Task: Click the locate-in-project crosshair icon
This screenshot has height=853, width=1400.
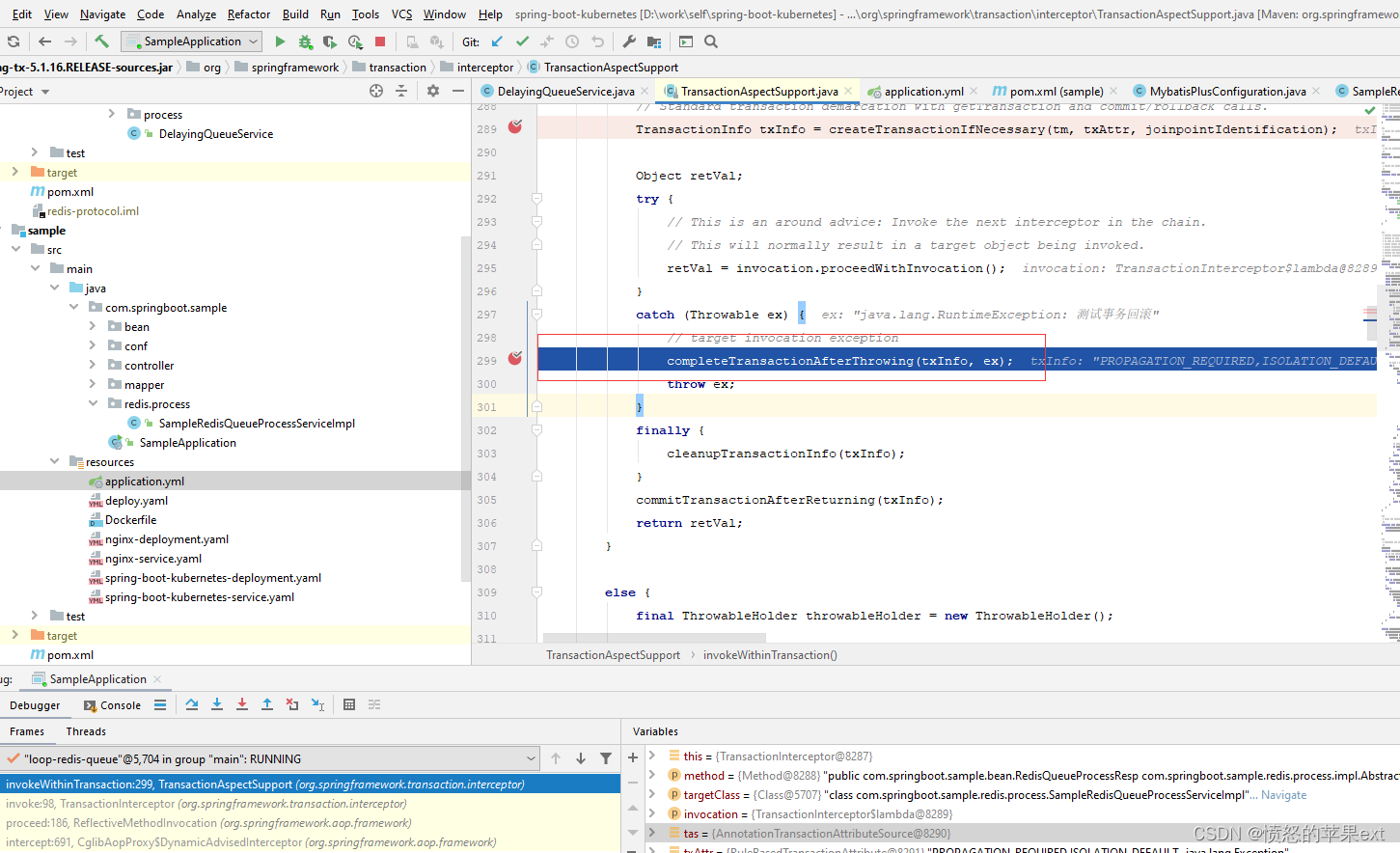Action: click(x=376, y=91)
